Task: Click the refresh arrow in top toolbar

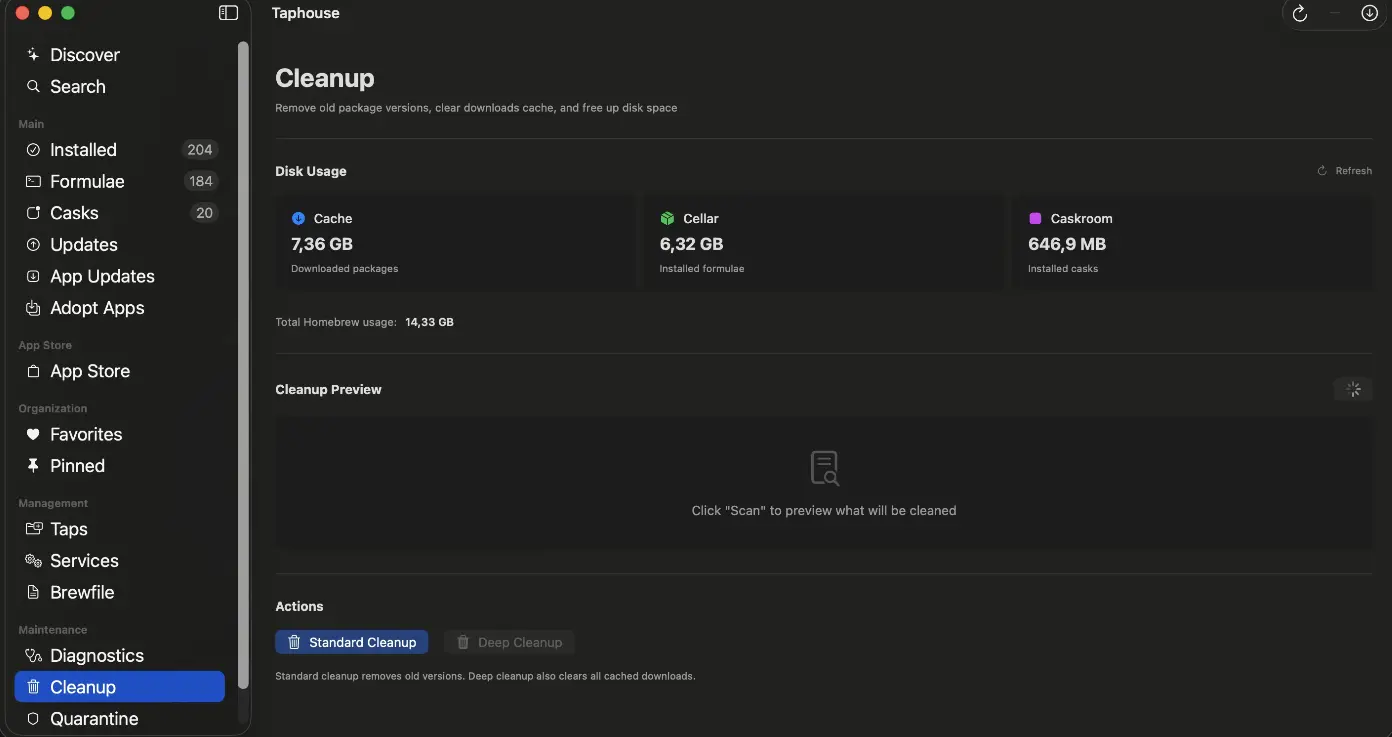Action: [1299, 13]
